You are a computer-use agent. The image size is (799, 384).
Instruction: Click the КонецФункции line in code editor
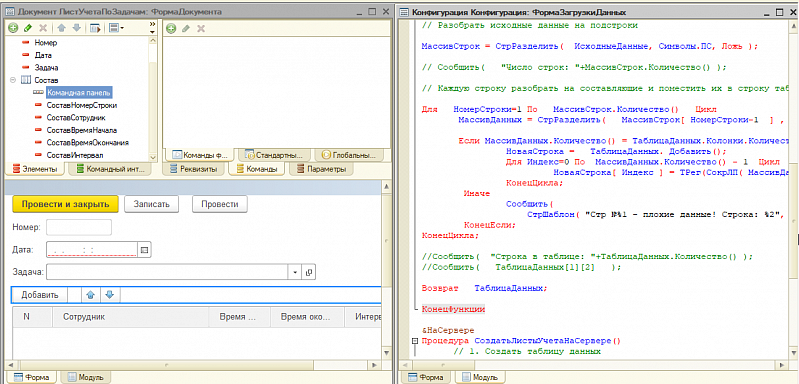point(454,309)
